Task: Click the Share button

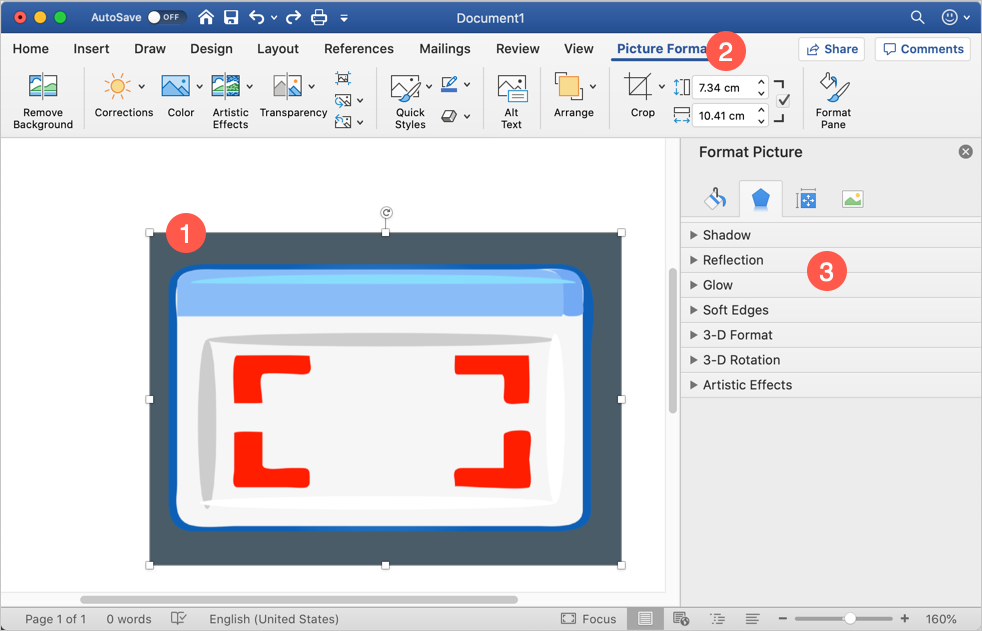Action: pyautogui.click(x=831, y=49)
